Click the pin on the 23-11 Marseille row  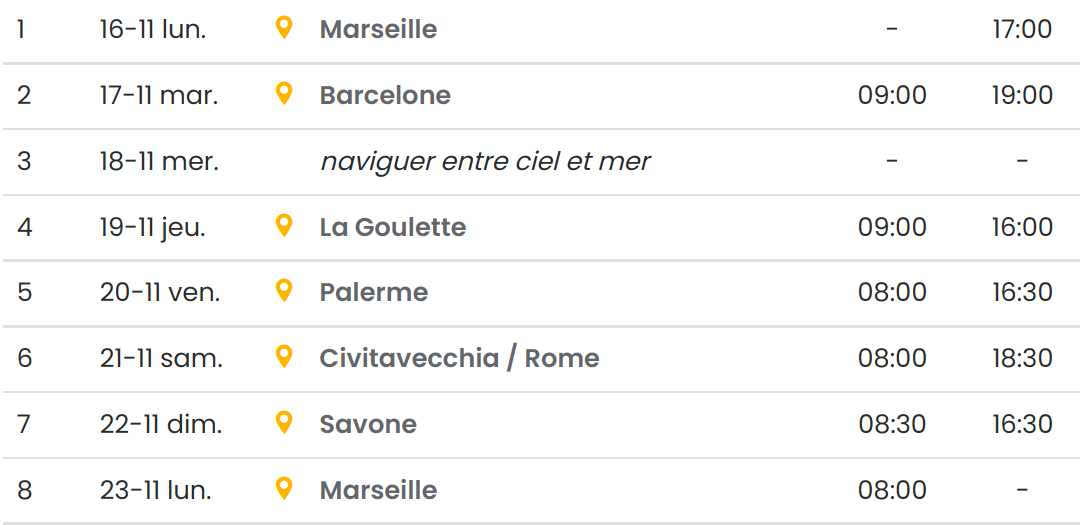(284, 489)
